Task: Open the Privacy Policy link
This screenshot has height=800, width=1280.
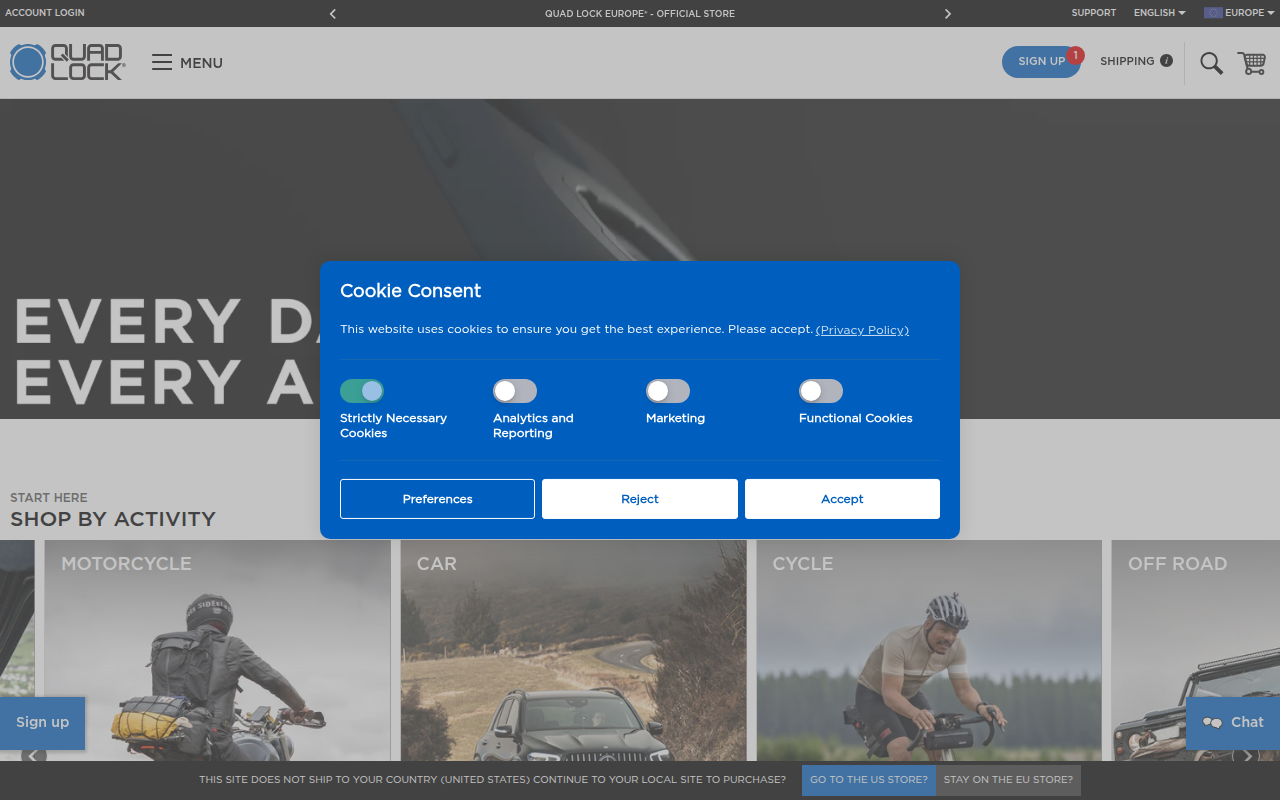Action: [x=862, y=330]
